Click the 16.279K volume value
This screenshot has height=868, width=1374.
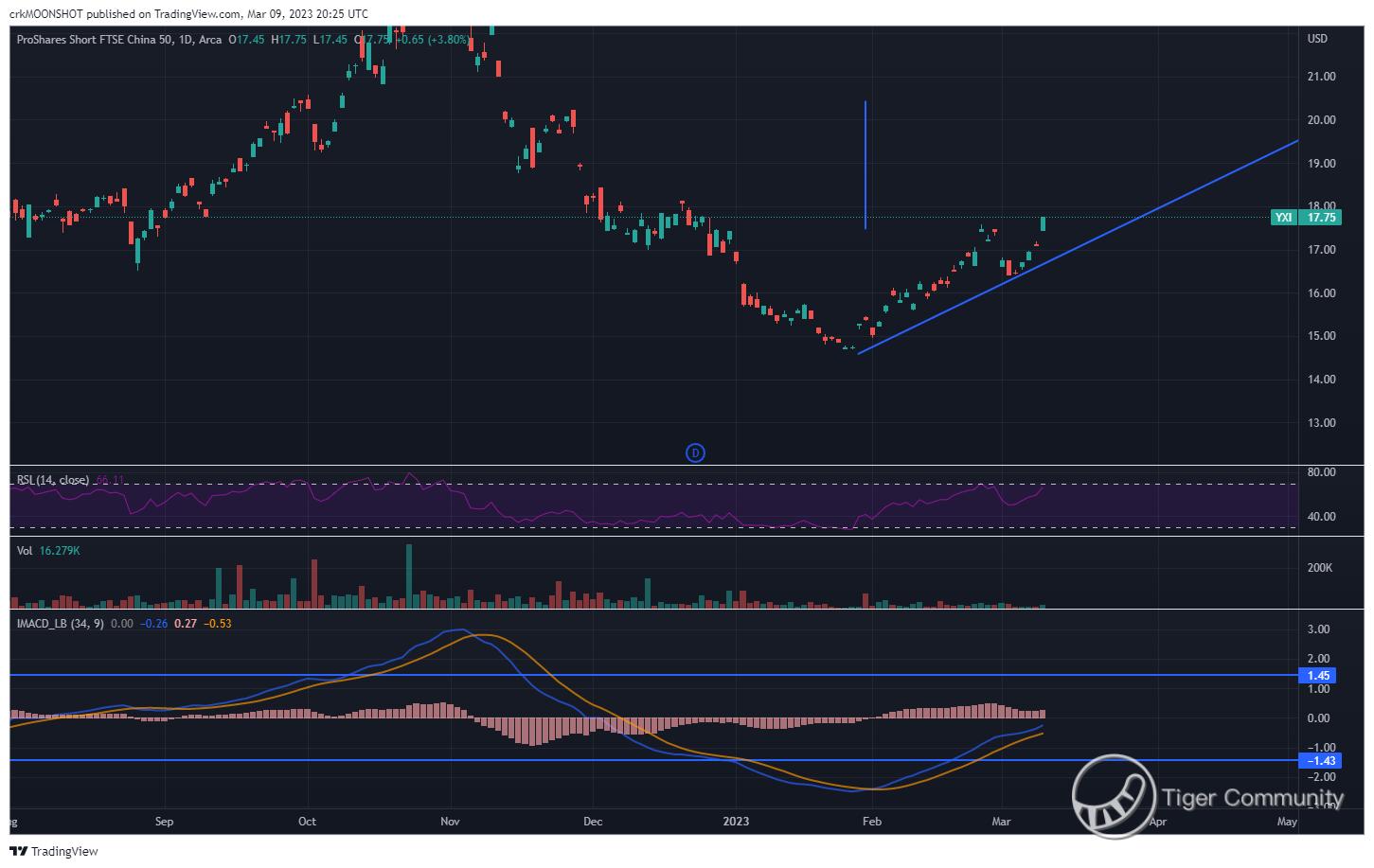[60, 550]
